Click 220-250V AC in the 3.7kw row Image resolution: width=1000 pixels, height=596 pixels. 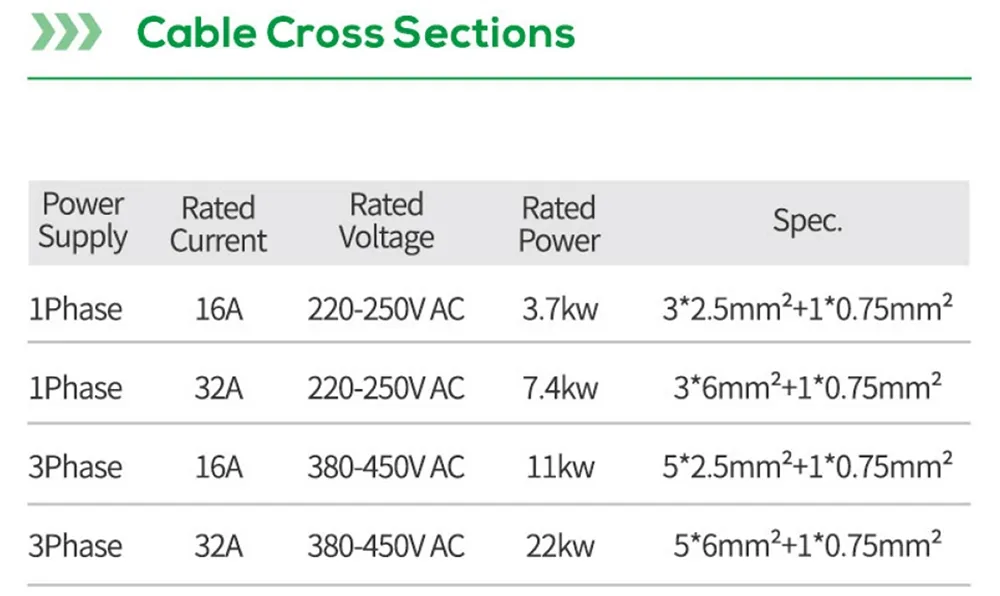click(386, 309)
